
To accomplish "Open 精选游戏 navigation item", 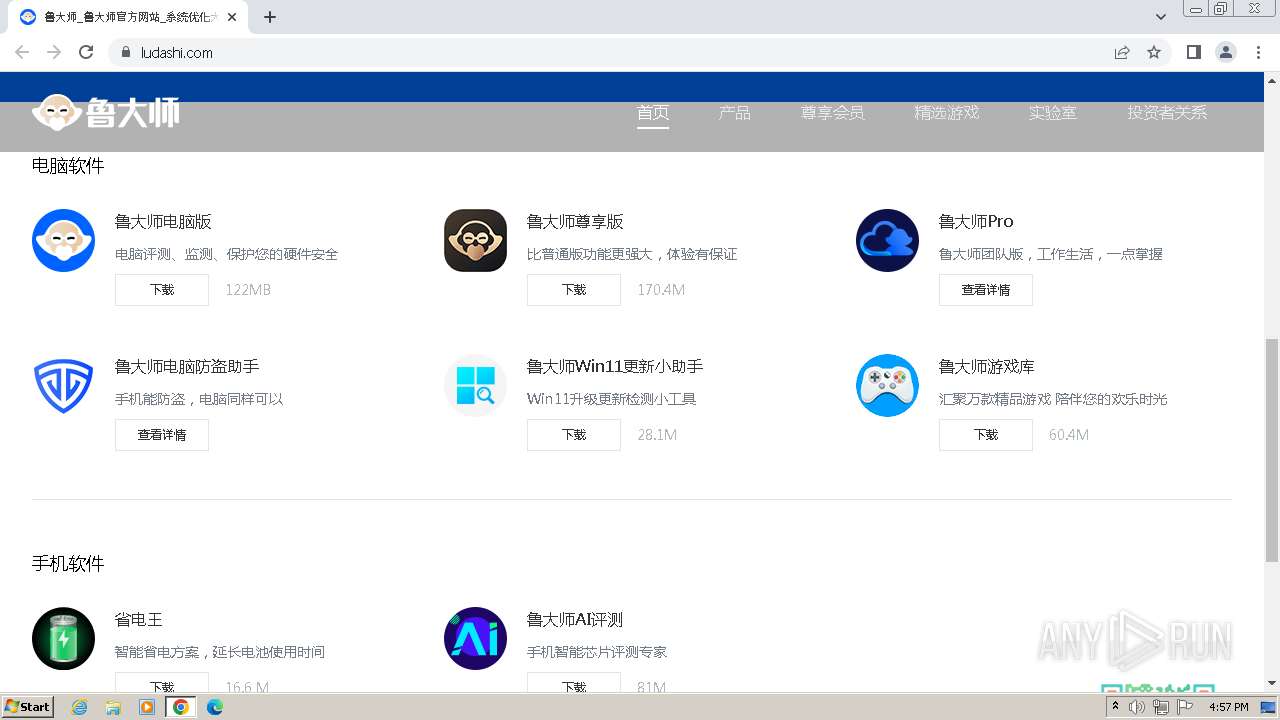I will pos(946,113).
